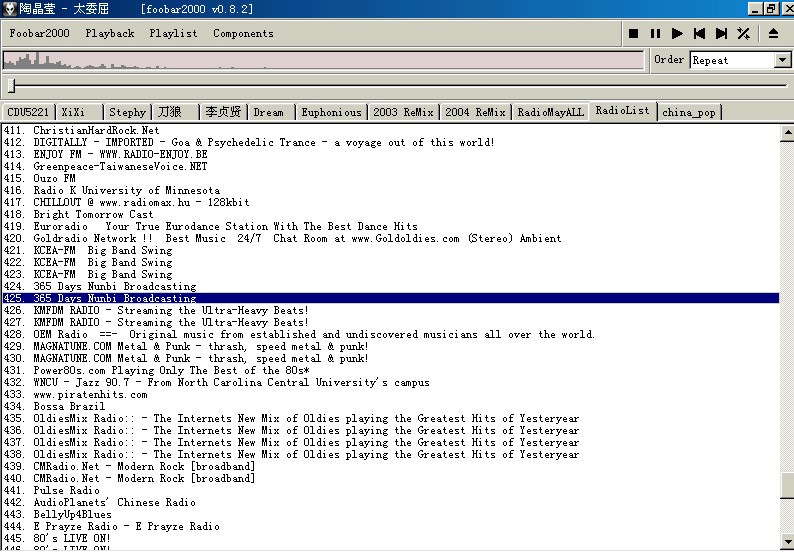Pause the current track
The width and height of the screenshot is (794, 552).
pos(655,33)
